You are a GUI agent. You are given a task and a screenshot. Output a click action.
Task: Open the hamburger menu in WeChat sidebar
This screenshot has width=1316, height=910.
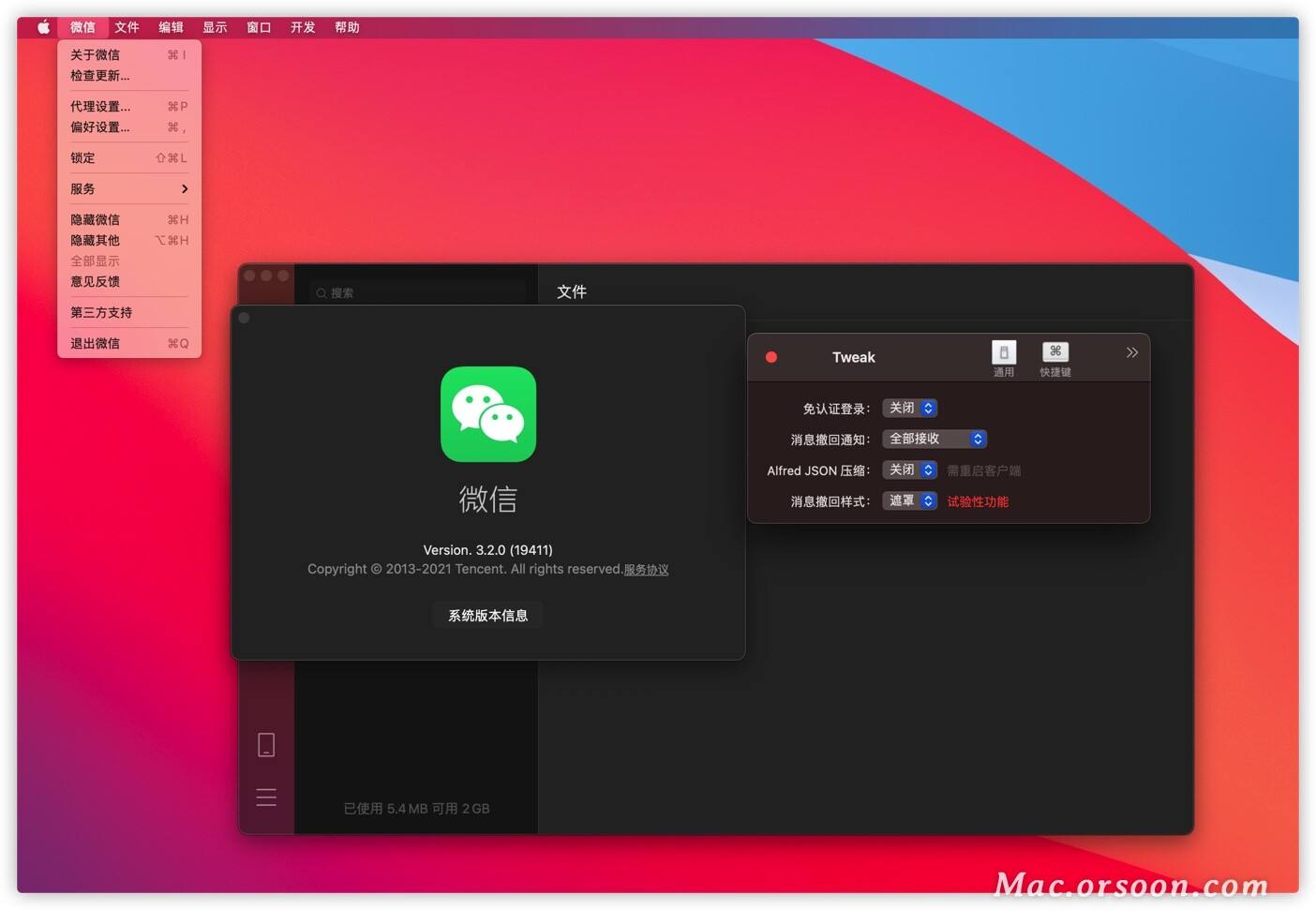click(x=266, y=798)
